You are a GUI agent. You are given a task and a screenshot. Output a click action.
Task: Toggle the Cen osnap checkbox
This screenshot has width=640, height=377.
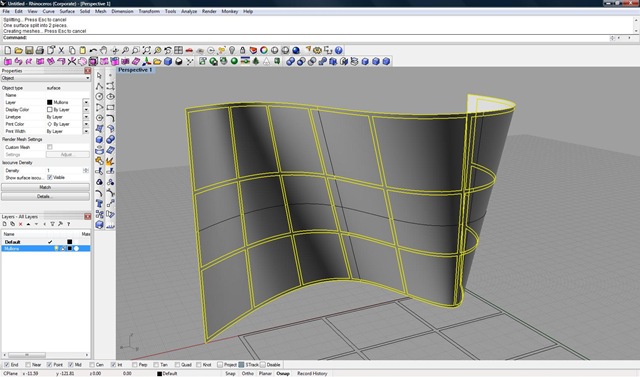[92, 365]
